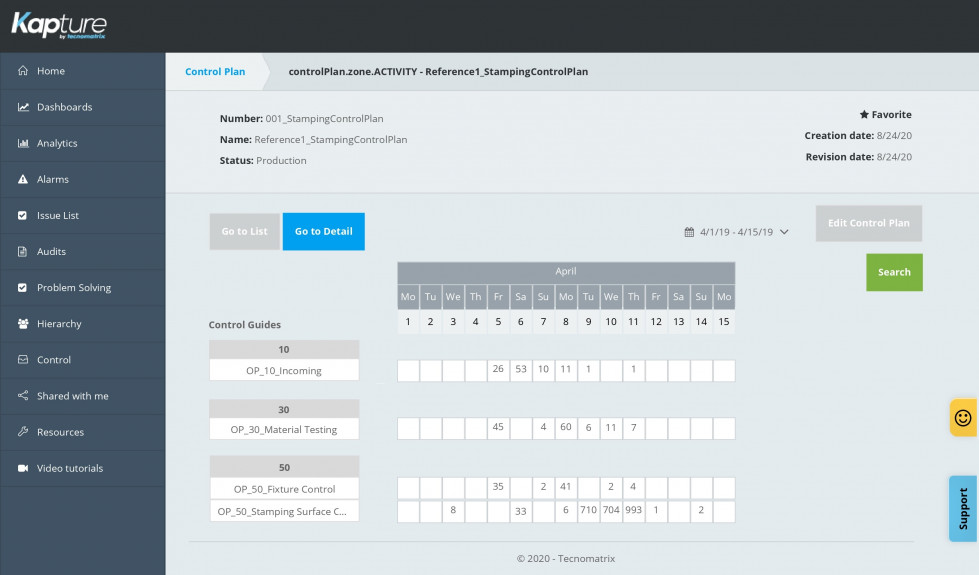Click the Go to Detail button
Image resolution: width=979 pixels, height=575 pixels.
323,231
